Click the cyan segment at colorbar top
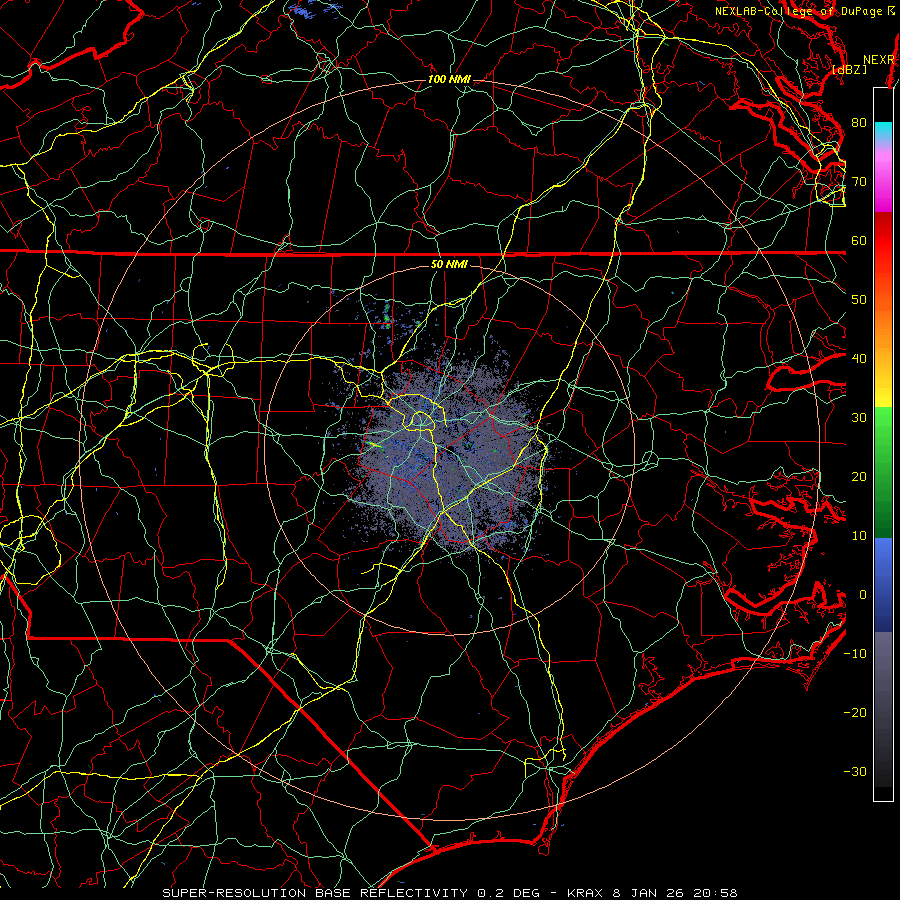This screenshot has width=900, height=900. tap(883, 132)
